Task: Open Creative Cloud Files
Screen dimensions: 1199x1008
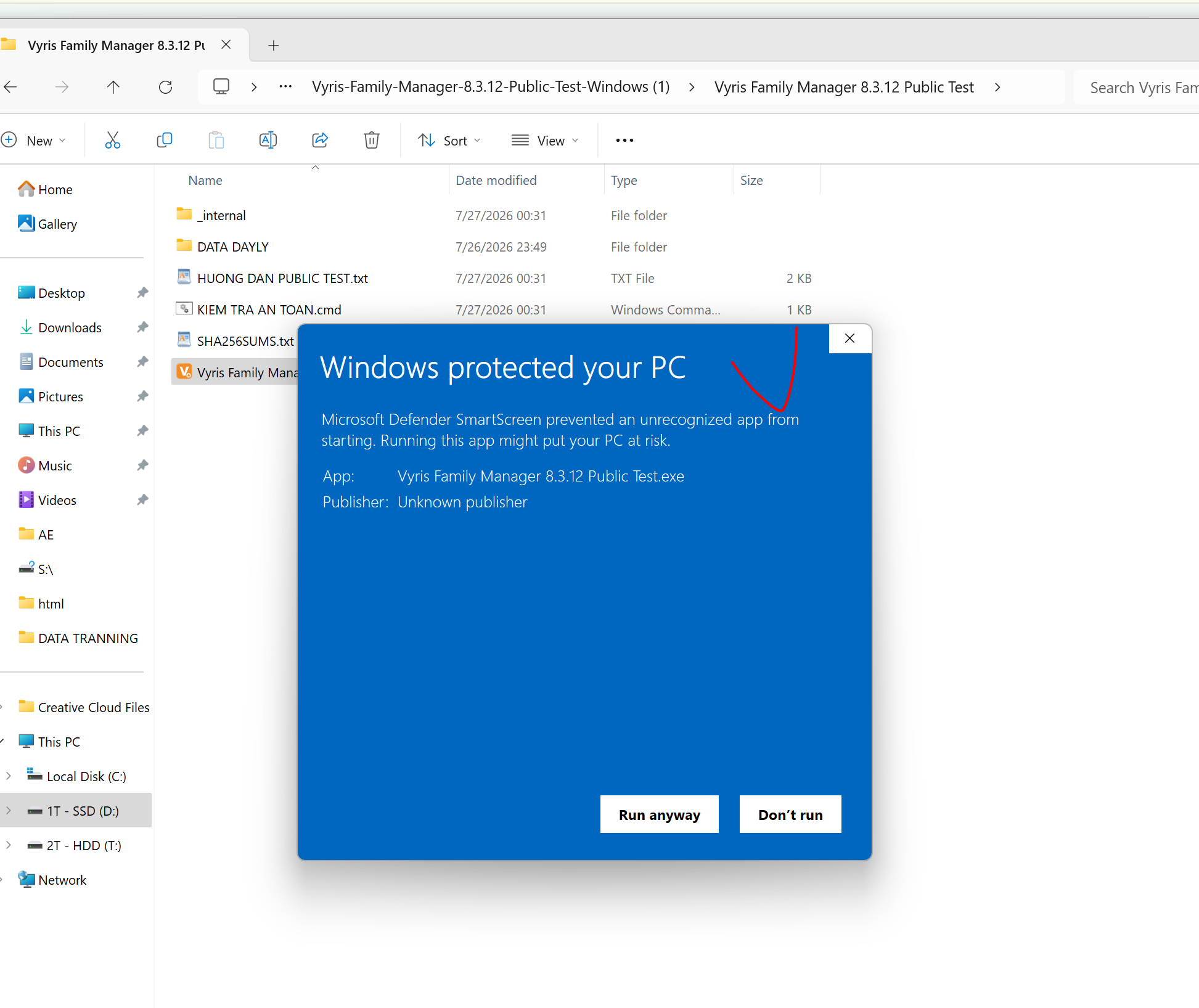Action: [x=94, y=708]
